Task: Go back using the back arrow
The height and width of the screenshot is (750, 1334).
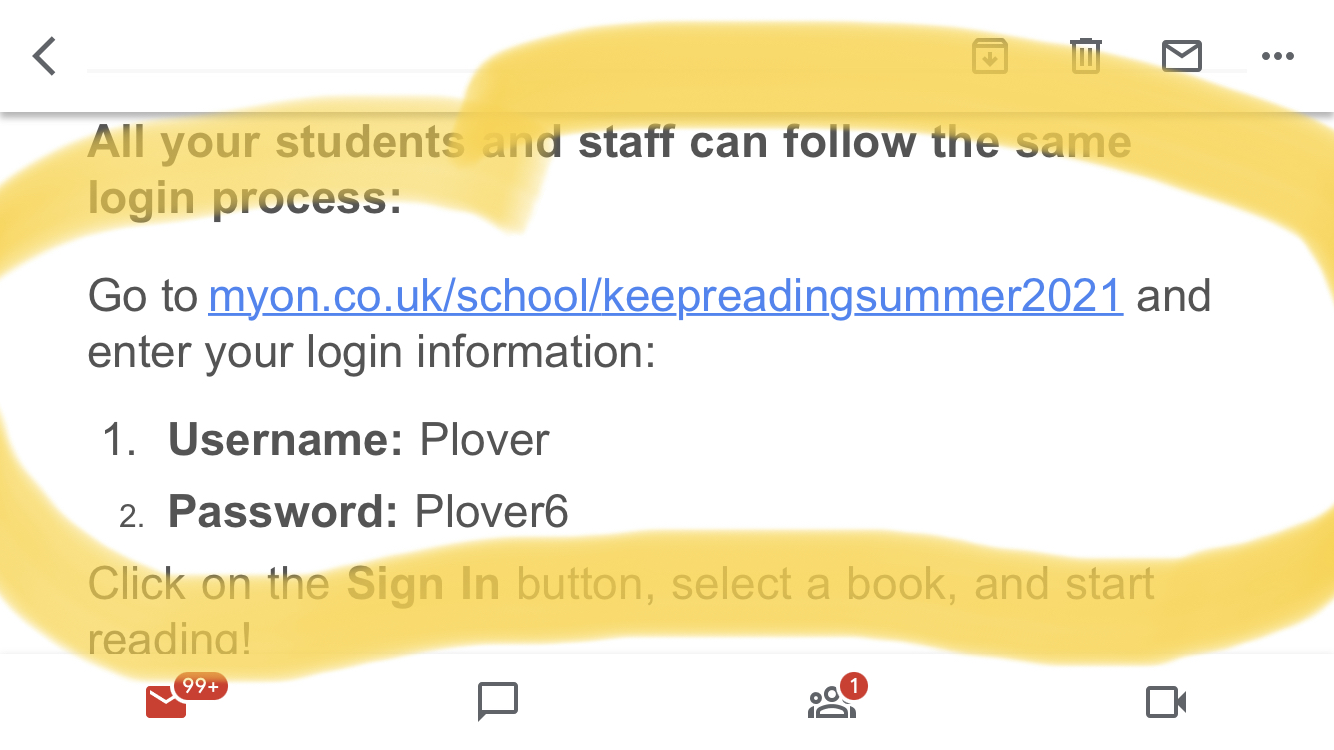Action: pyautogui.click(x=43, y=56)
